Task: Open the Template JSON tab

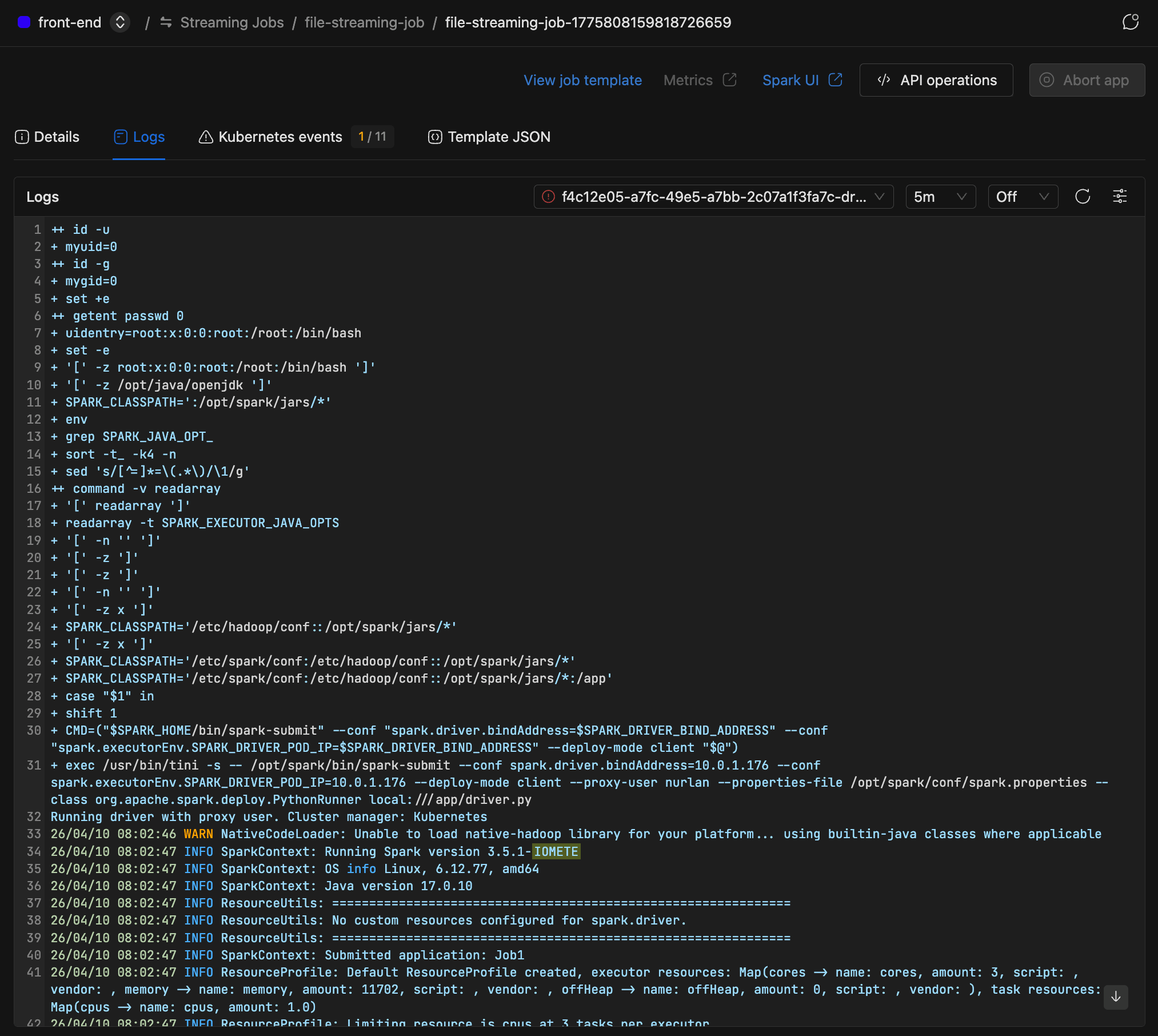Action: (x=489, y=137)
